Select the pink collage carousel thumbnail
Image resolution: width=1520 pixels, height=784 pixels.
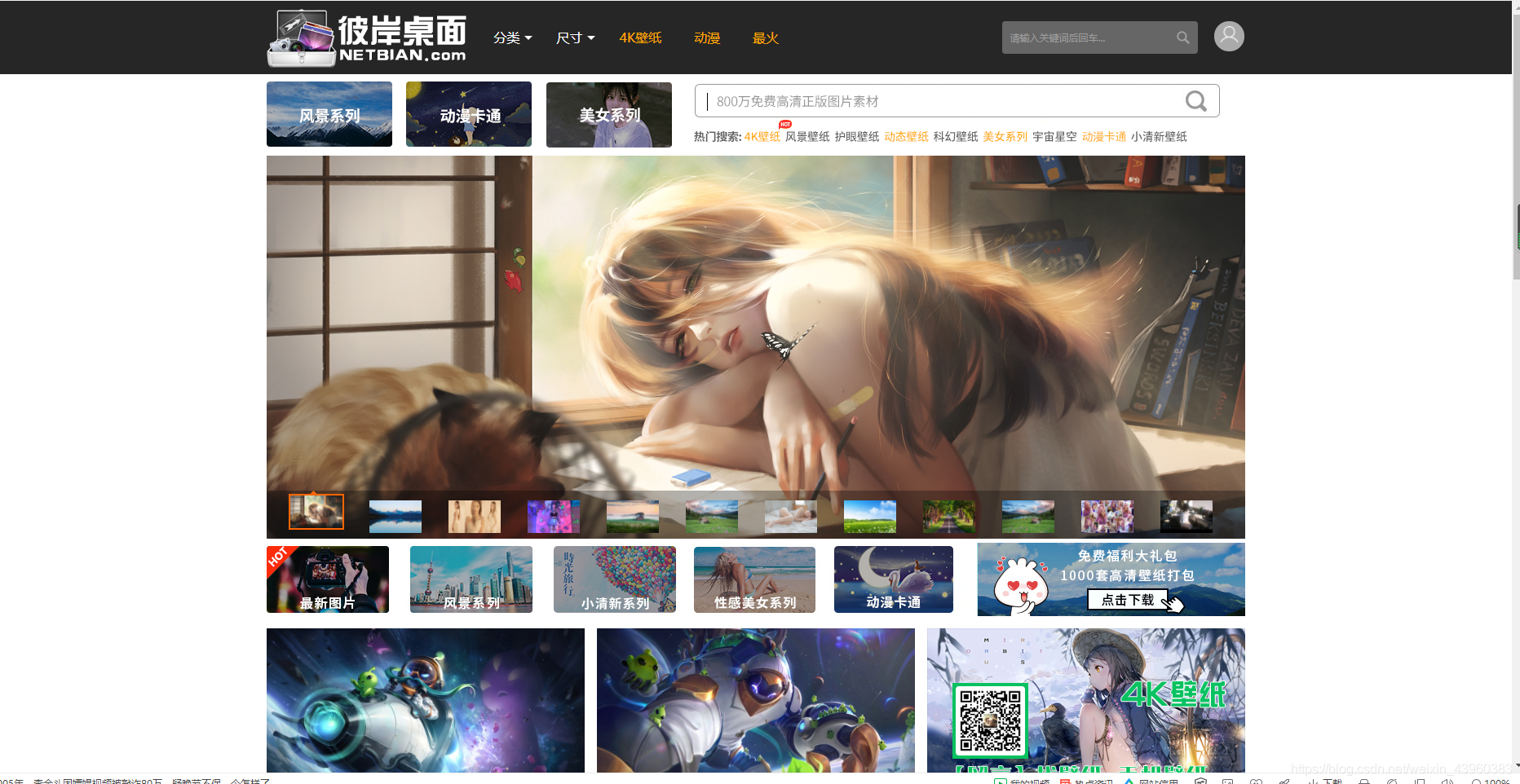pyautogui.click(x=1107, y=517)
